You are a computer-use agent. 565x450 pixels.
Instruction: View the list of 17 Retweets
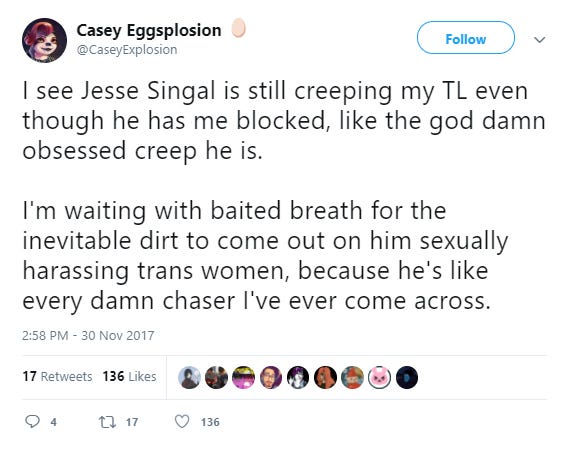(57, 377)
